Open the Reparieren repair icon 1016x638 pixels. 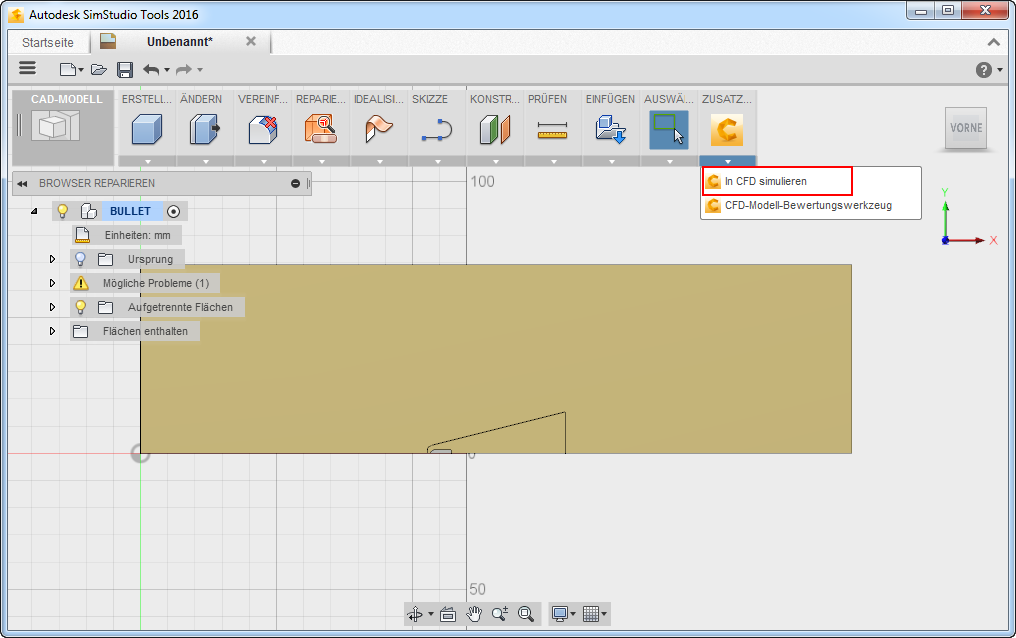point(321,129)
